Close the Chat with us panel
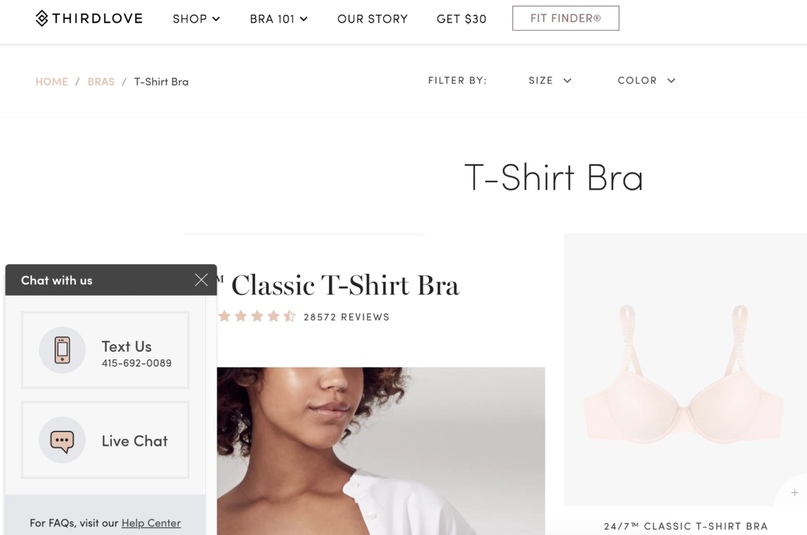This screenshot has width=807, height=535. pos(201,280)
